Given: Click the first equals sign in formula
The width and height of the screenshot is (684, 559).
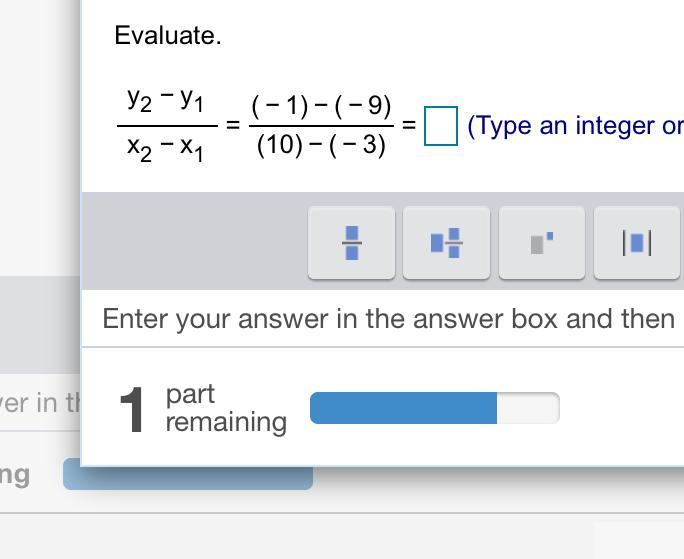Looking at the screenshot, I should point(232,126).
